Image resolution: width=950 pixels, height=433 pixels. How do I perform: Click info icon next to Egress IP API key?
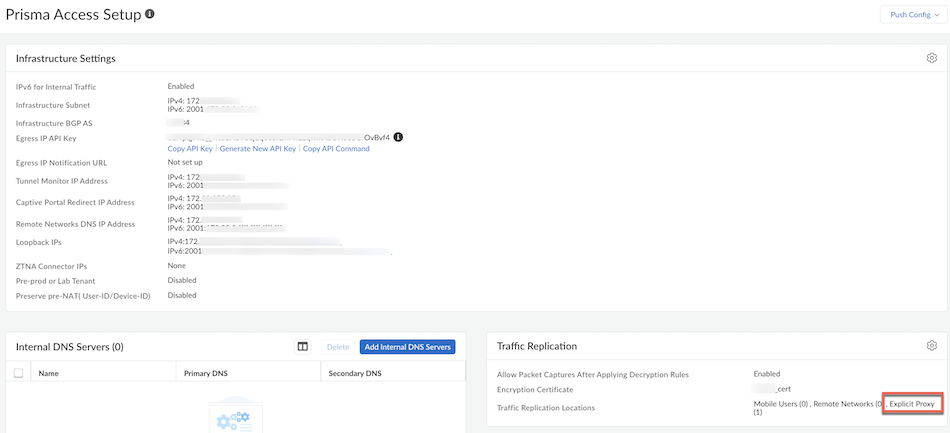(x=398, y=136)
